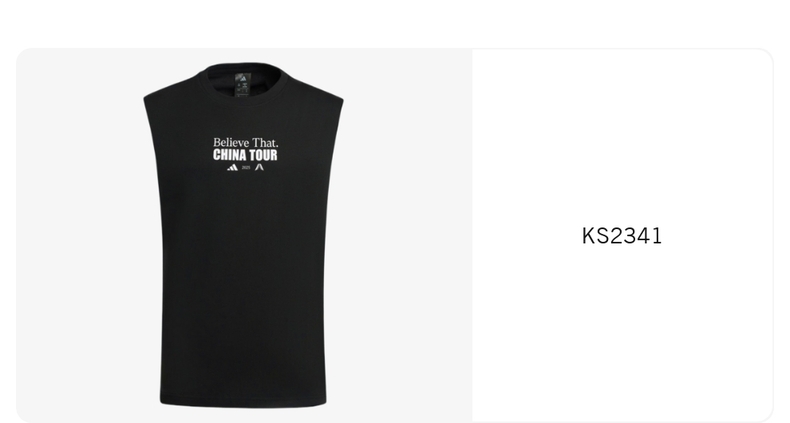Click the gray background right of the shirt
The width and height of the screenshot is (790, 423).
(x=408, y=236)
